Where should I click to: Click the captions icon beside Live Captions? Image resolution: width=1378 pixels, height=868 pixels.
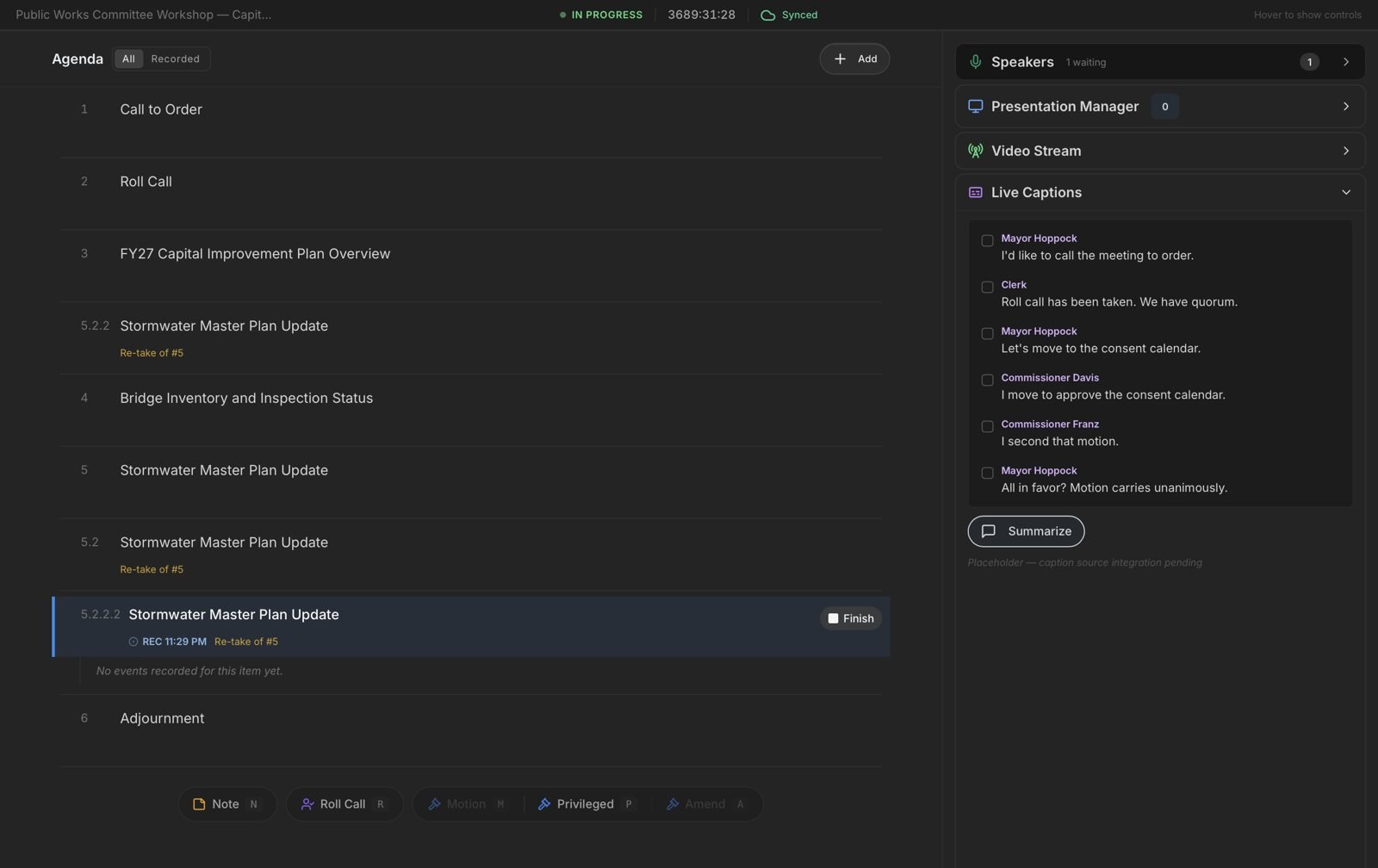[975, 193]
